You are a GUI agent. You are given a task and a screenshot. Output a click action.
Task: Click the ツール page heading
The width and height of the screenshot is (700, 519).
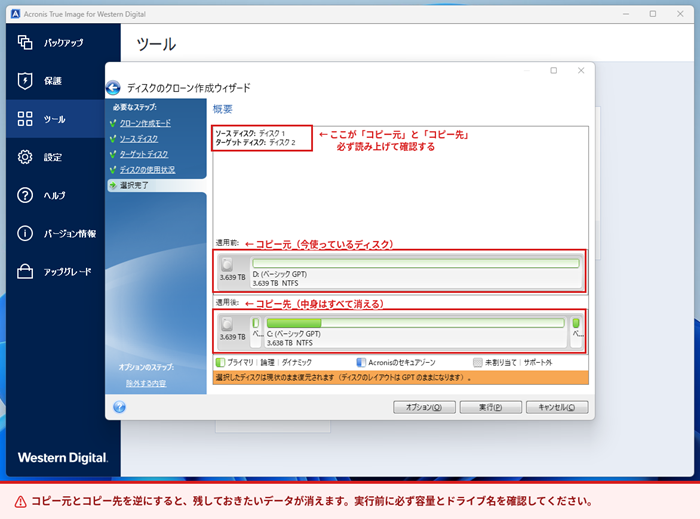pyautogui.click(x=156, y=44)
